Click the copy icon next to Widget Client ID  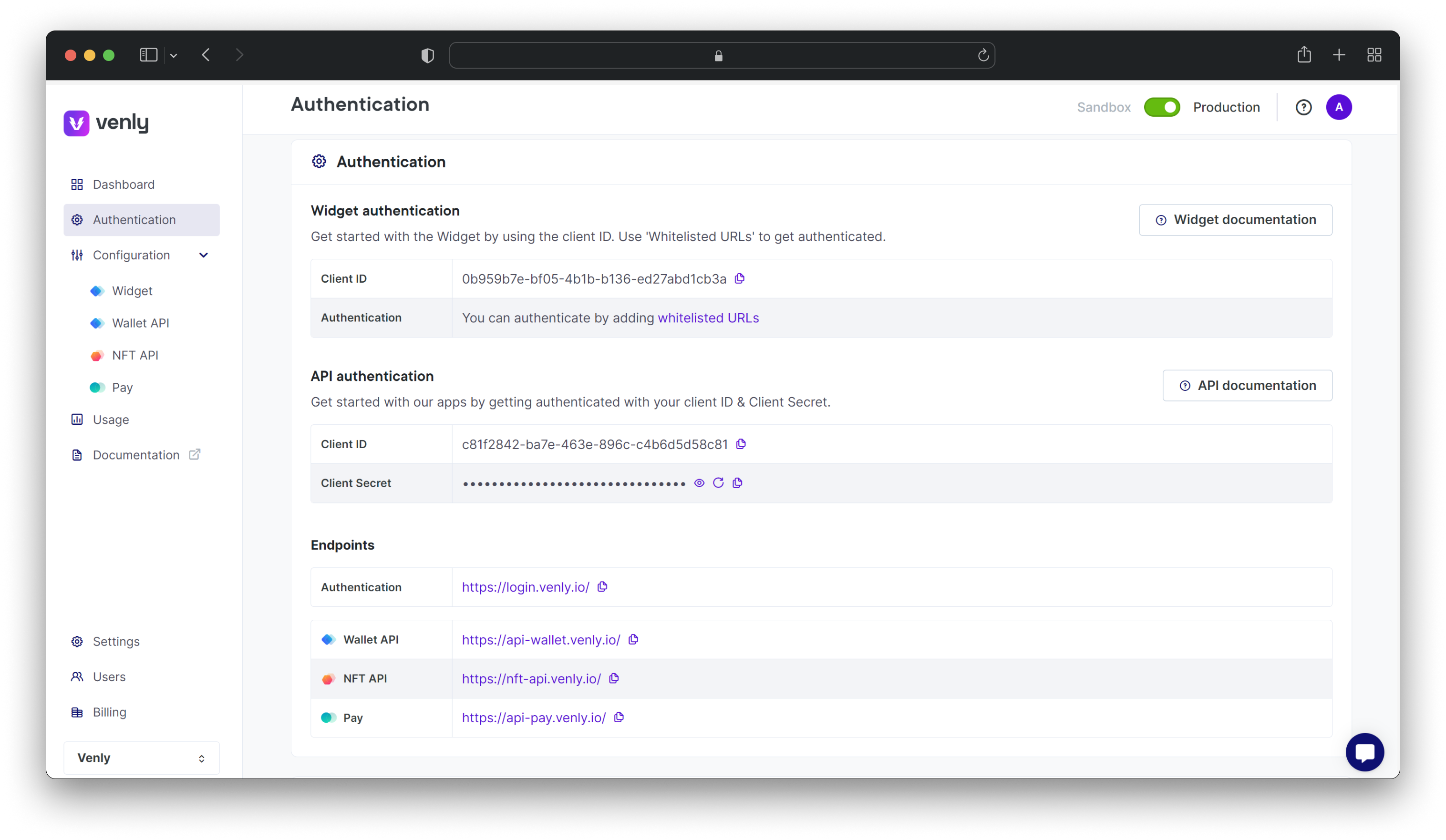click(740, 278)
